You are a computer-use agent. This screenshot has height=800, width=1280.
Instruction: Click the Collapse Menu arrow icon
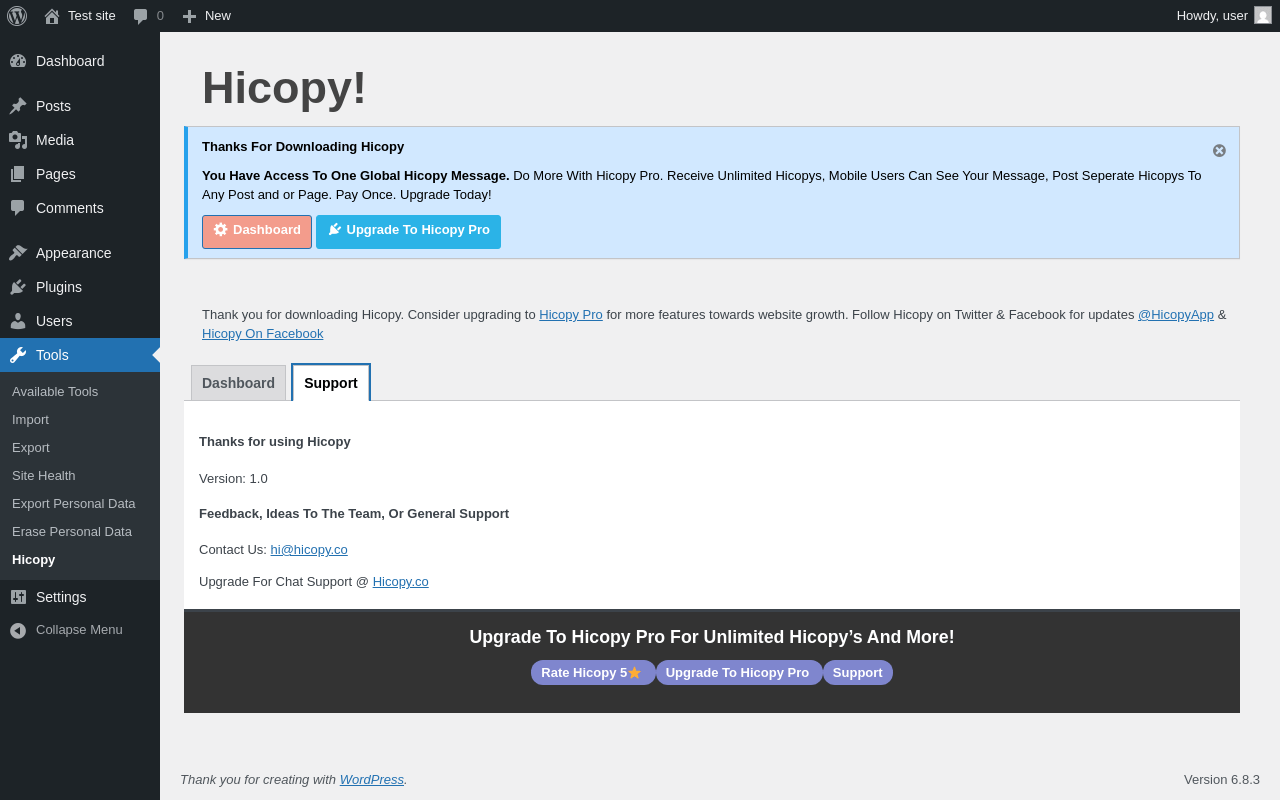18,630
